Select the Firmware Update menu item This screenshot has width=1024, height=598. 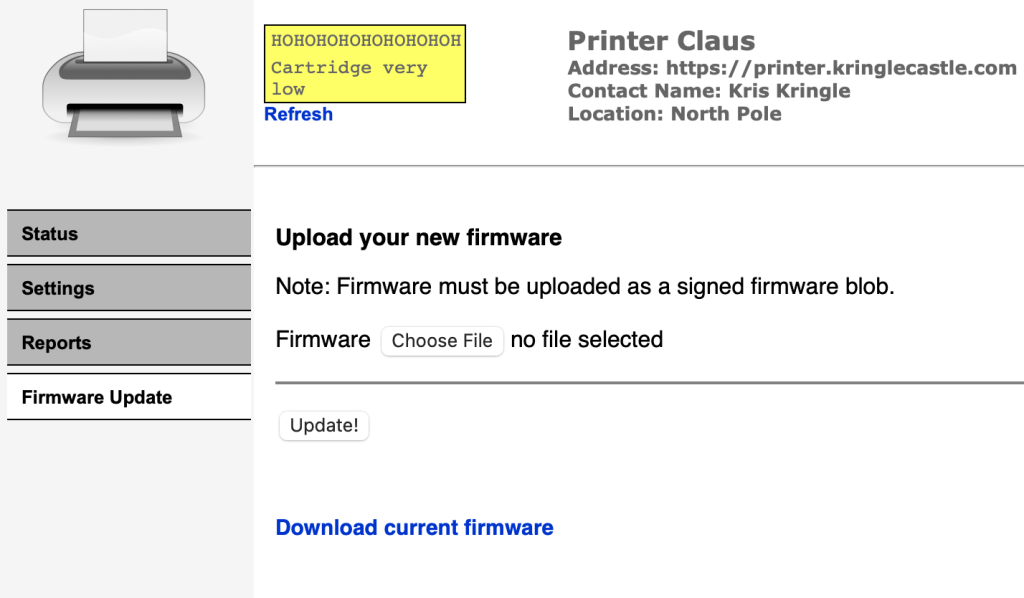(128, 397)
